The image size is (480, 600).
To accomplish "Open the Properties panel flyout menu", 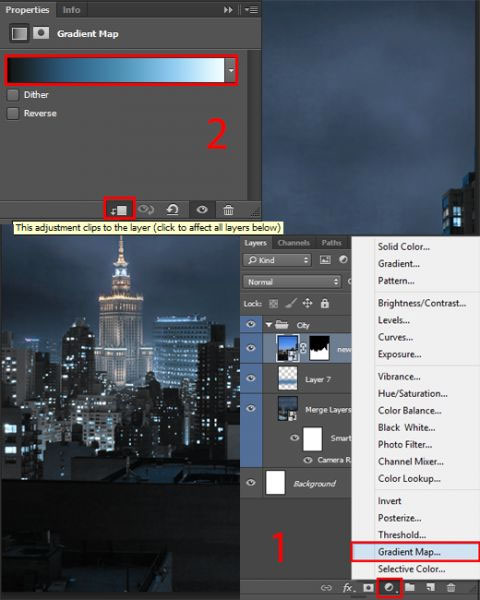I will pyautogui.click(x=251, y=10).
